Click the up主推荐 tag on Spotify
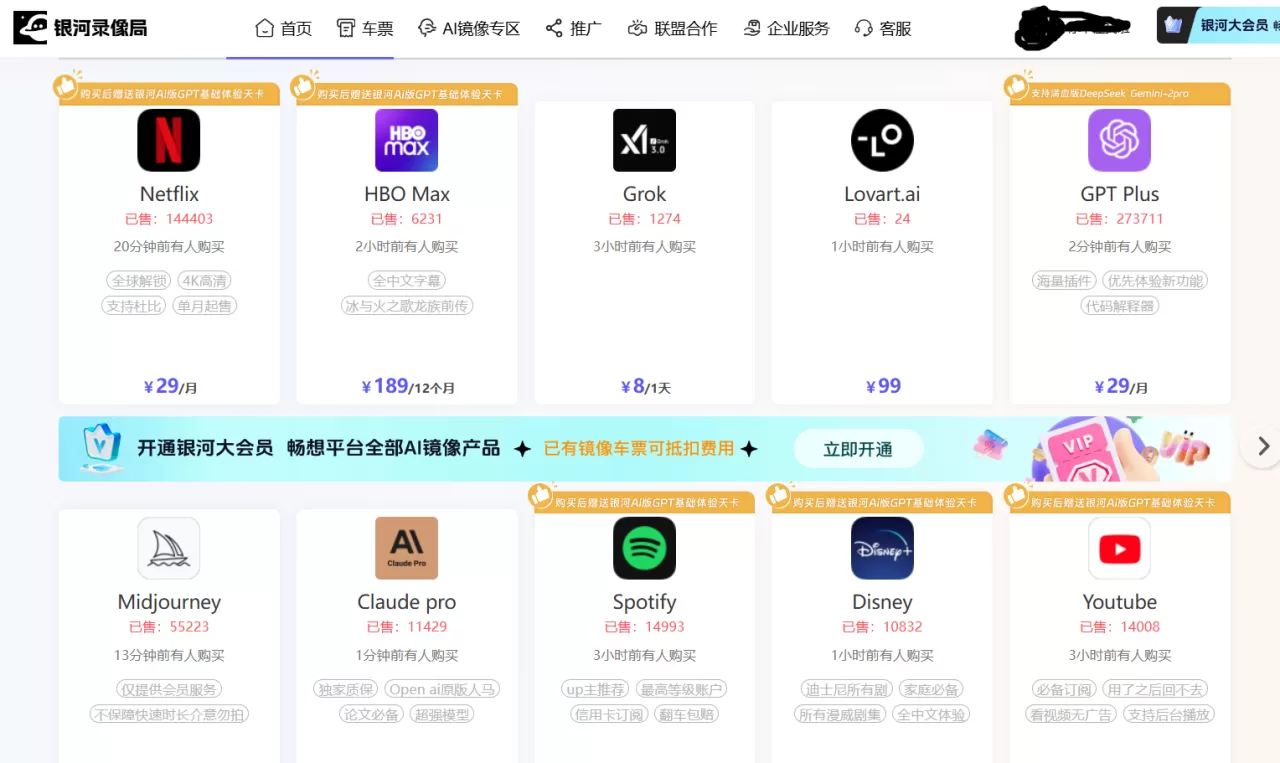The image size is (1280, 763). pos(595,689)
